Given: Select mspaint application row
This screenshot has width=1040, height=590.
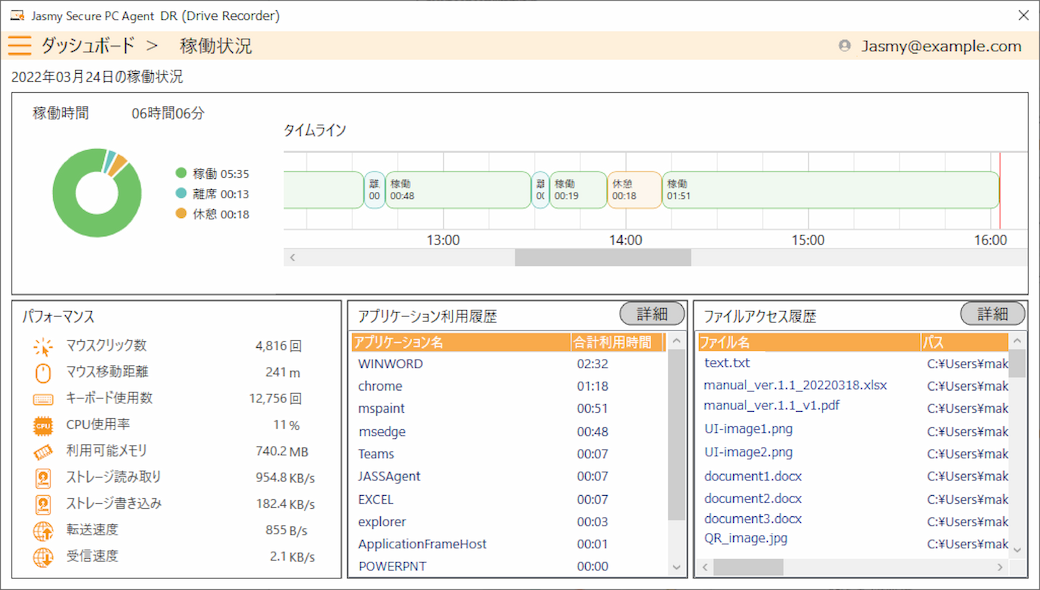Looking at the screenshot, I should point(509,408).
